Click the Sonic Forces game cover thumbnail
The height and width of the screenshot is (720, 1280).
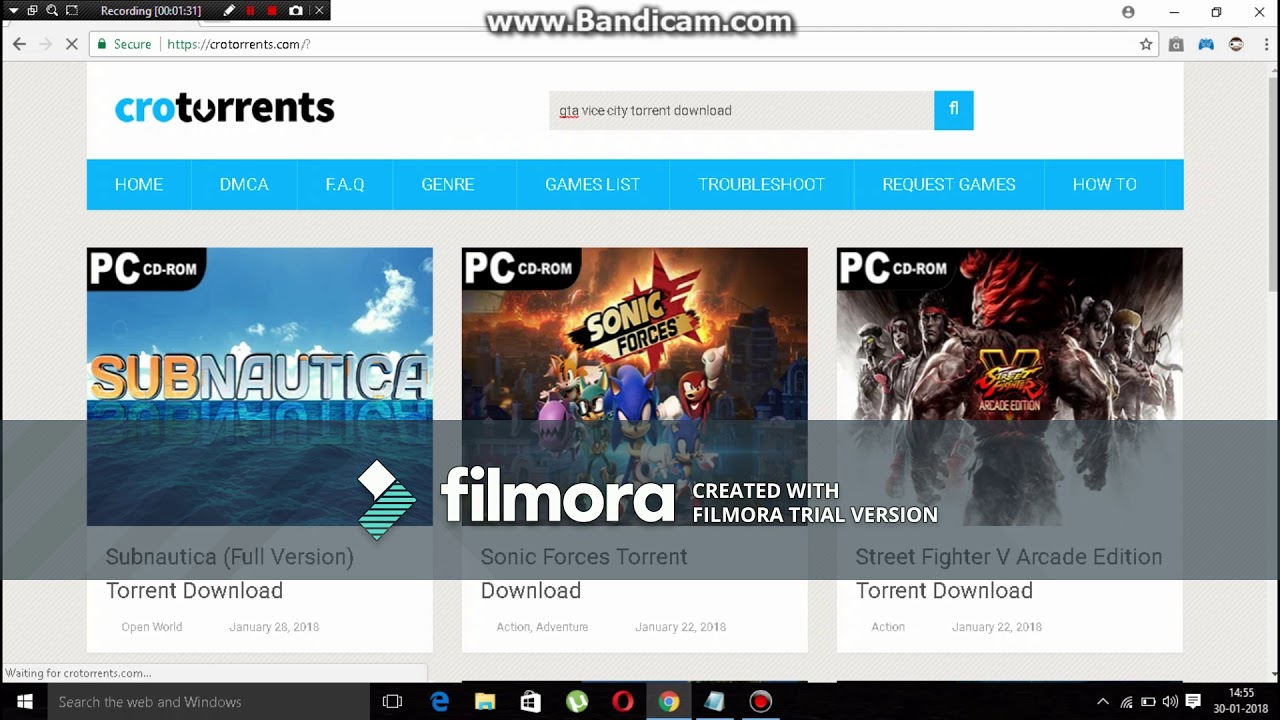tap(635, 387)
